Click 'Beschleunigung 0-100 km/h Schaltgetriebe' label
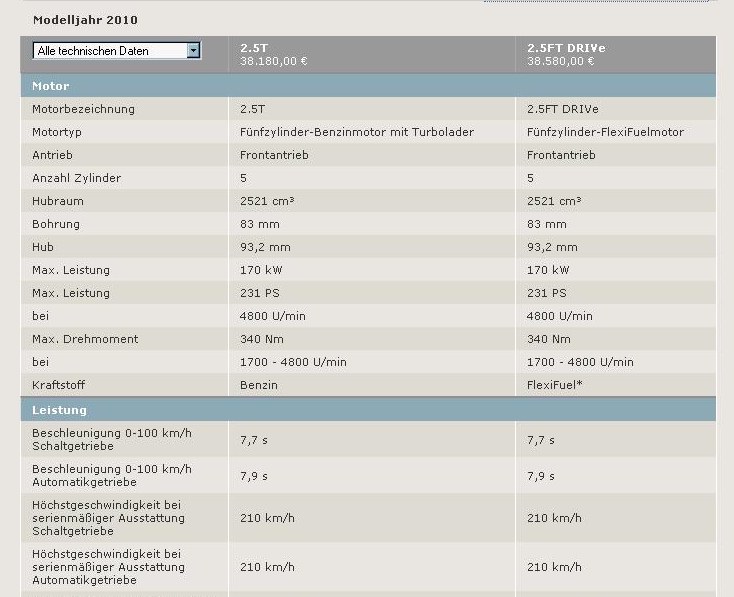The width and height of the screenshot is (734, 597). 111,439
